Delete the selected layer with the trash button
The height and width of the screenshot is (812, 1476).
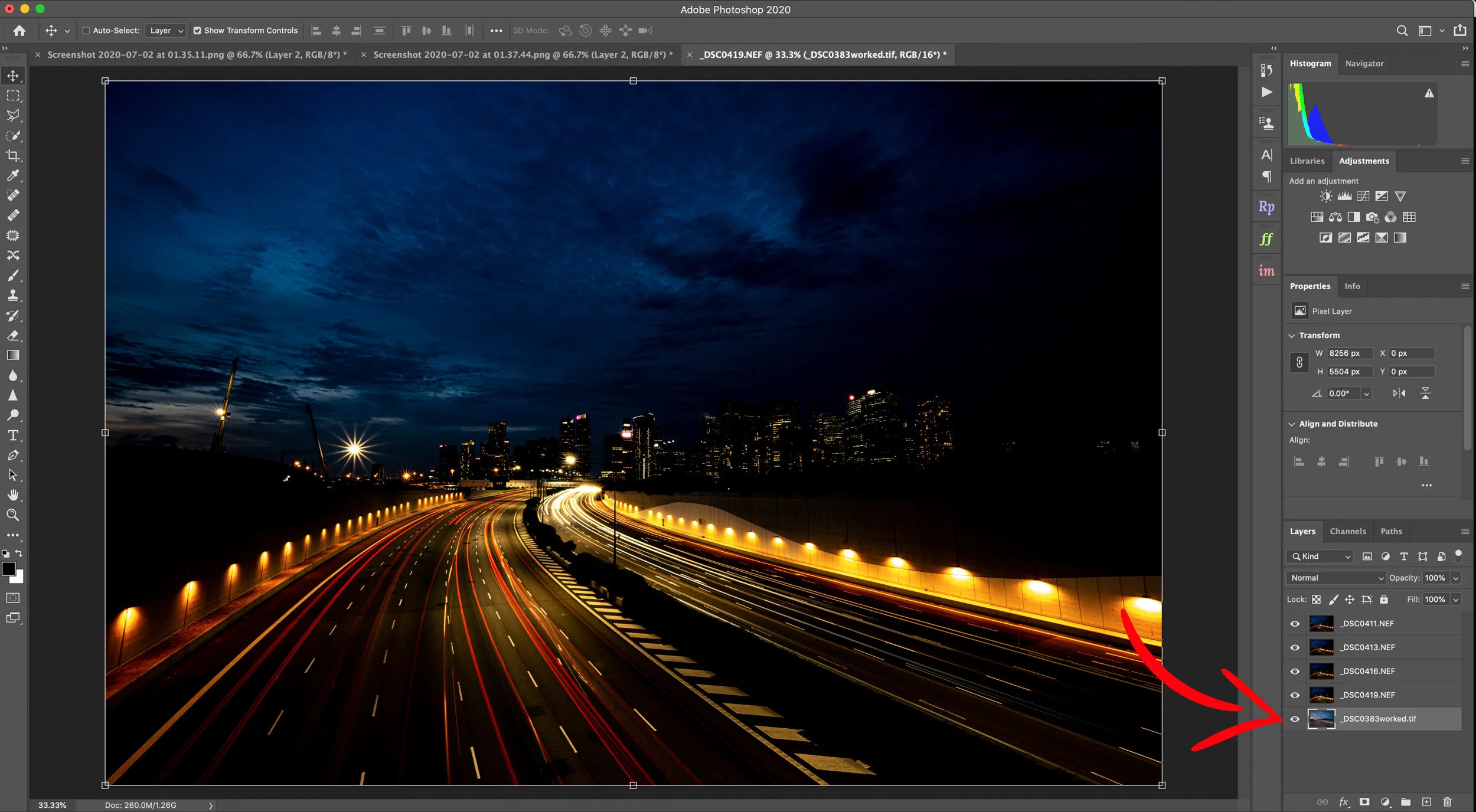(x=1446, y=802)
